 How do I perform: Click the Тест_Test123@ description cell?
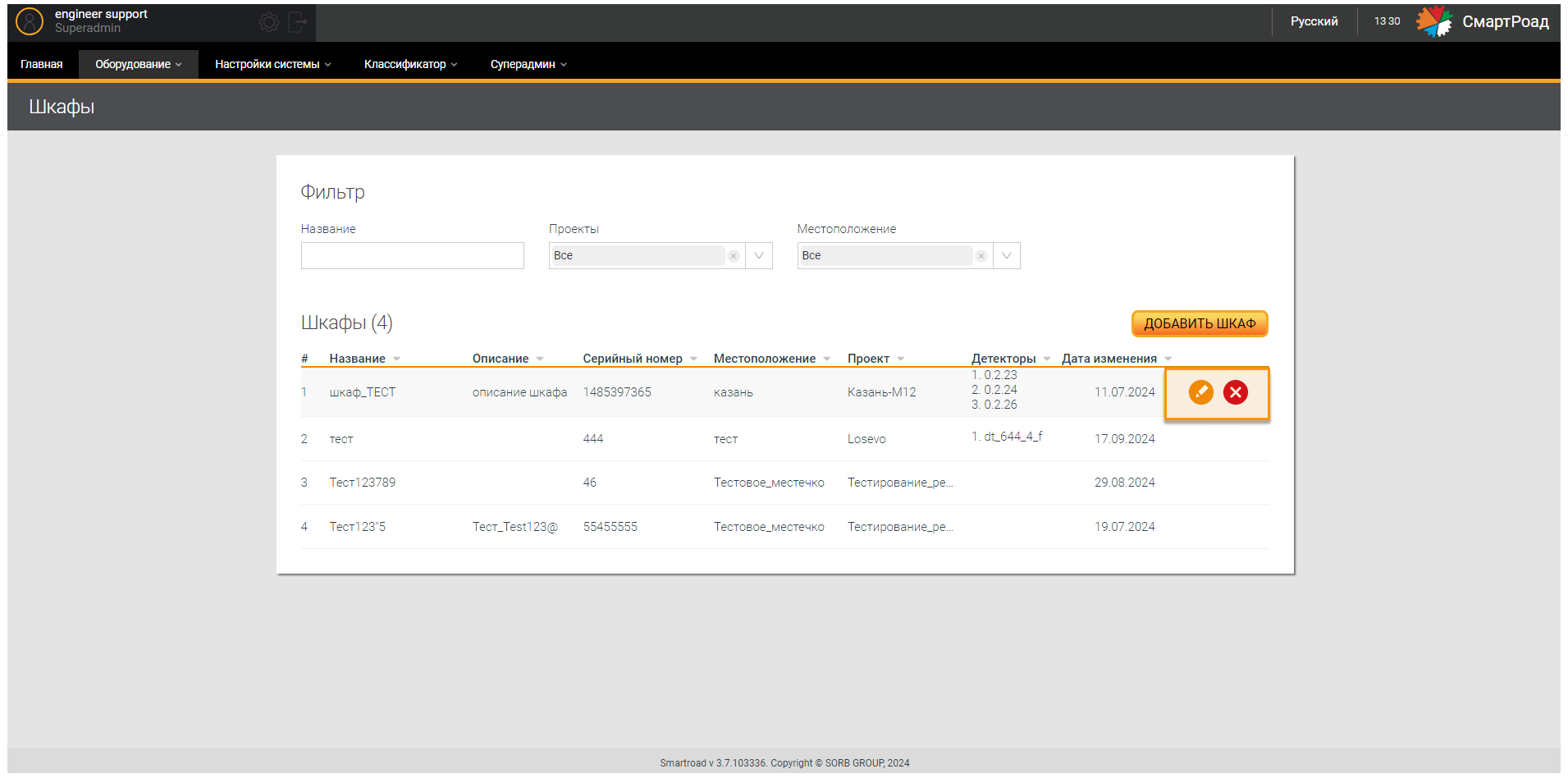pyautogui.click(x=515, y=527)
